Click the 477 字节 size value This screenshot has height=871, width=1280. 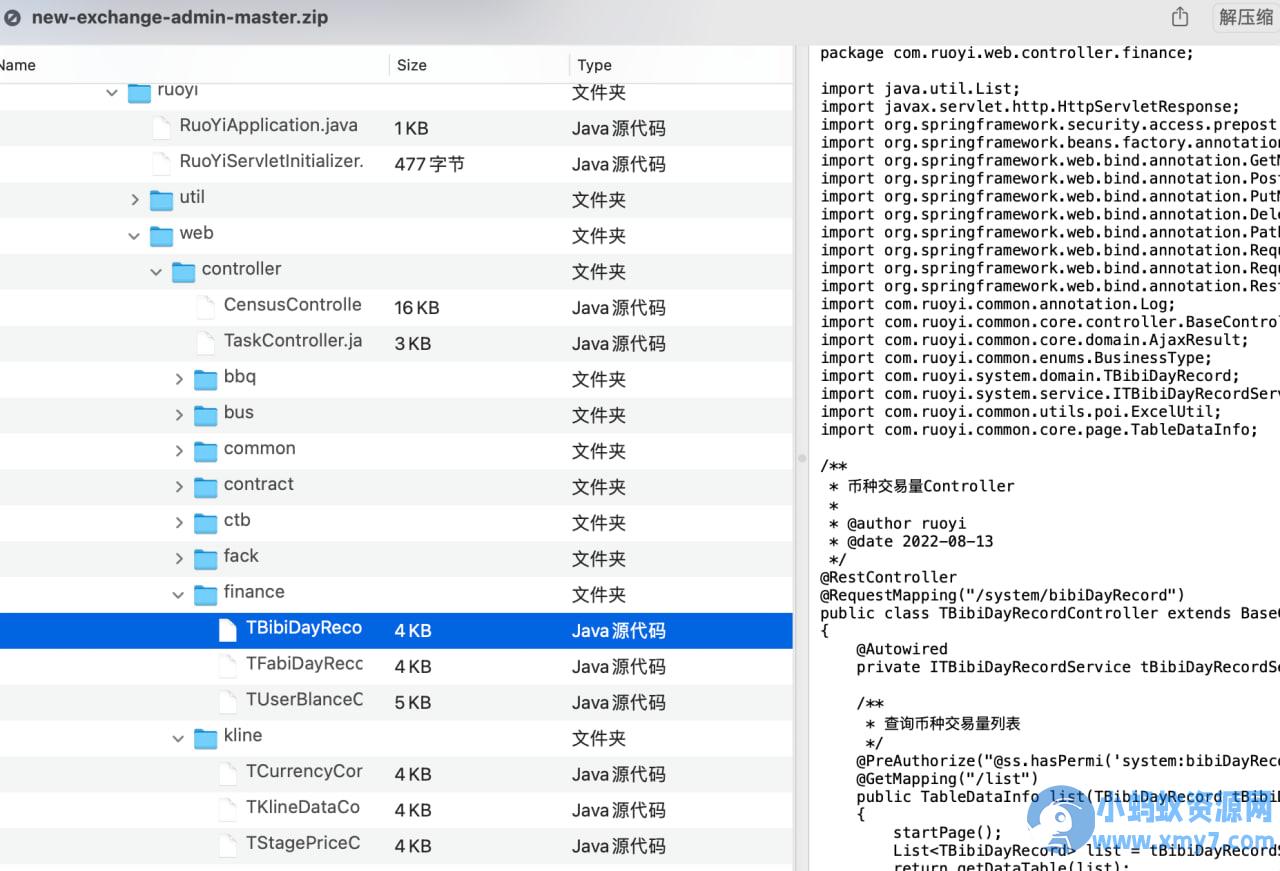coord(429,164)
